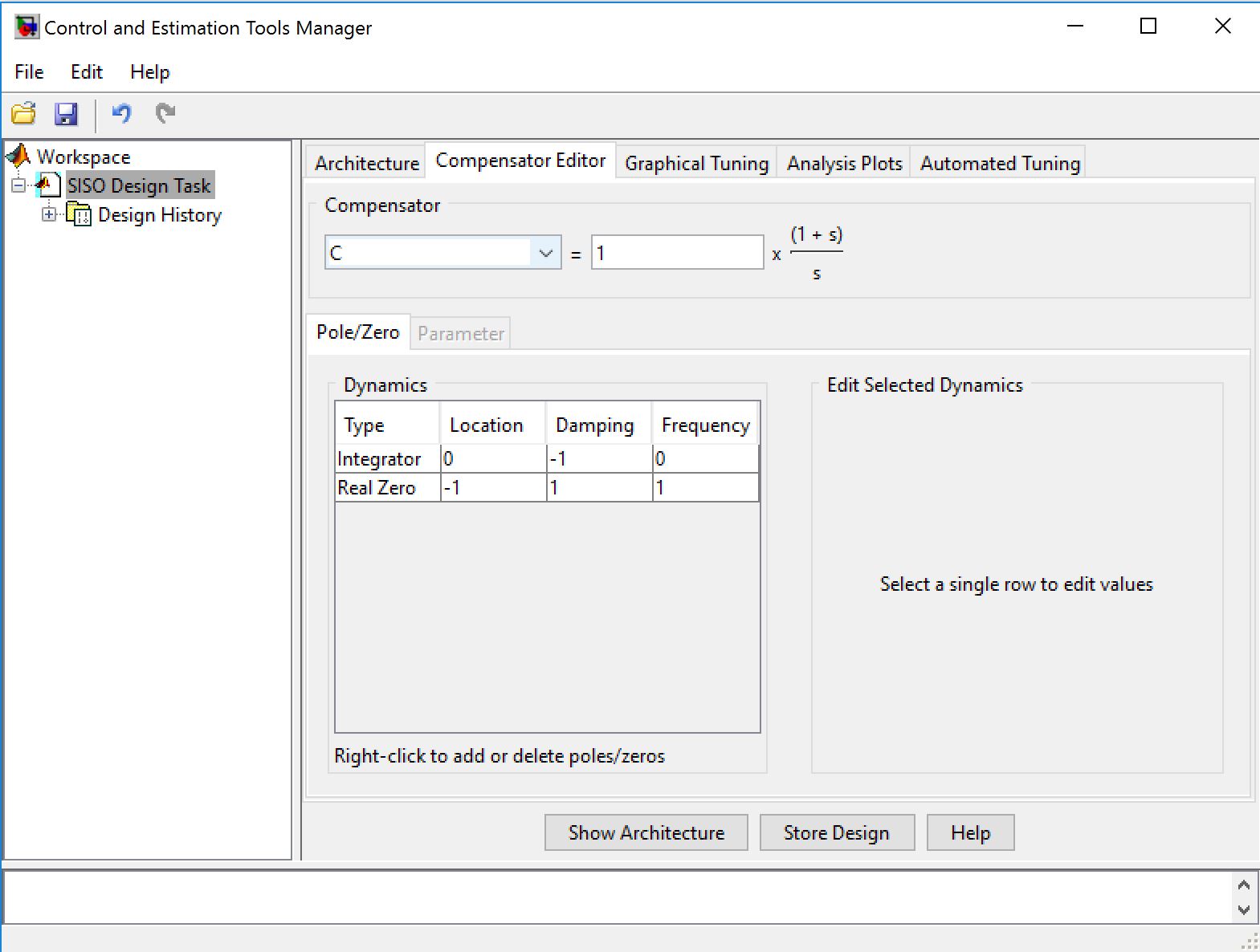Click the Design History folder icon
1260x952 pixels.
pos(79,215)
